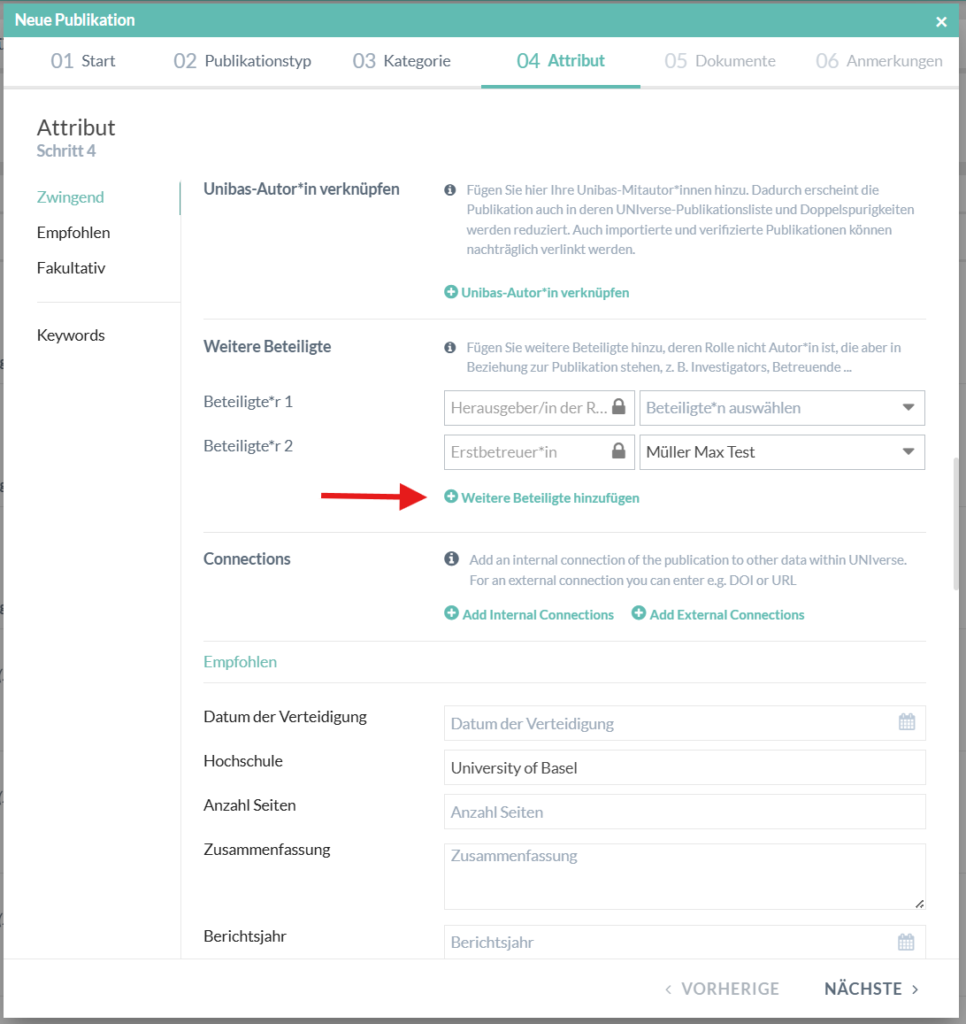Image resolution: width=966 pixels, height=1024 pixels.
Task: Click Add External Connections link
Action: pyautogui.click(x=718, y=615)
